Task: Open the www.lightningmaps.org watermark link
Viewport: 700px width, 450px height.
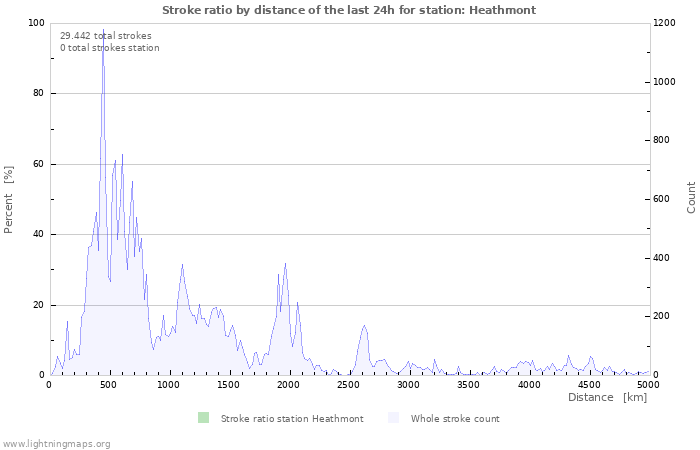Action: click(x=56, y=443)
